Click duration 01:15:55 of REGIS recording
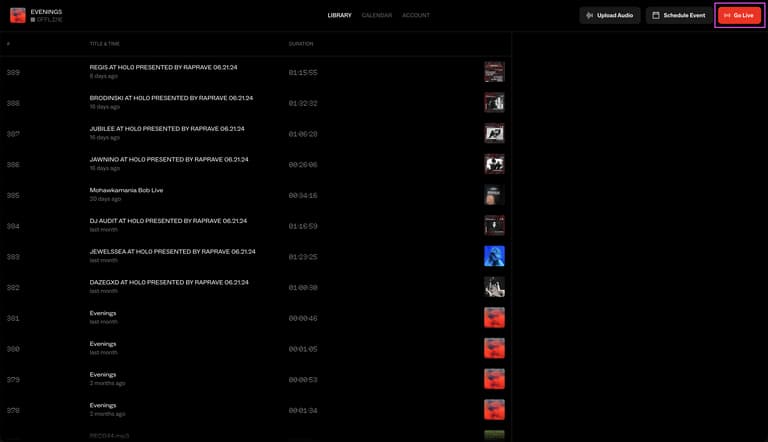The height and width of the screenshot is (442, 768). tap(303, 73)
